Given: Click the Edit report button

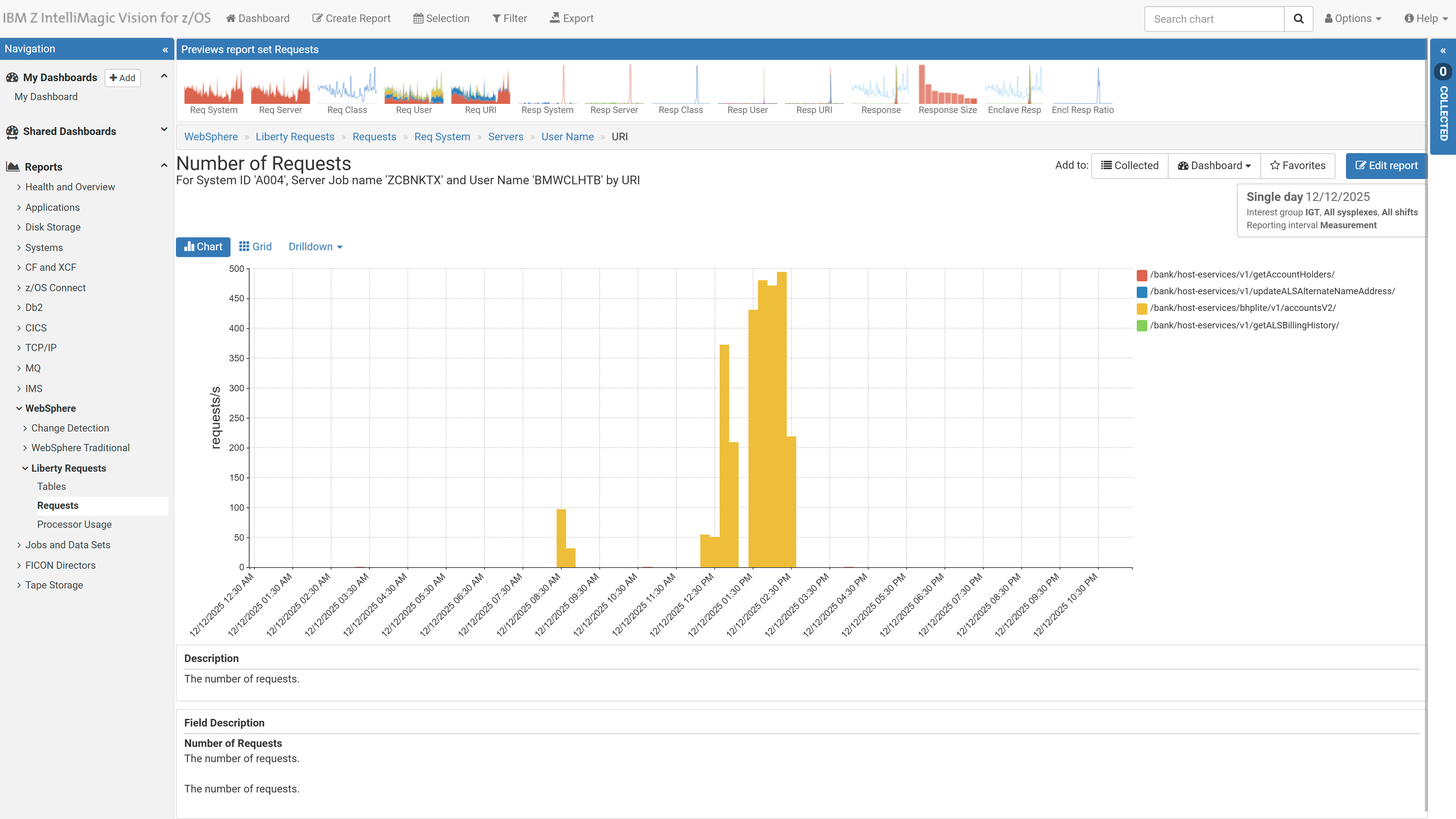Looking at the screenshot, I should point(1386,166).
